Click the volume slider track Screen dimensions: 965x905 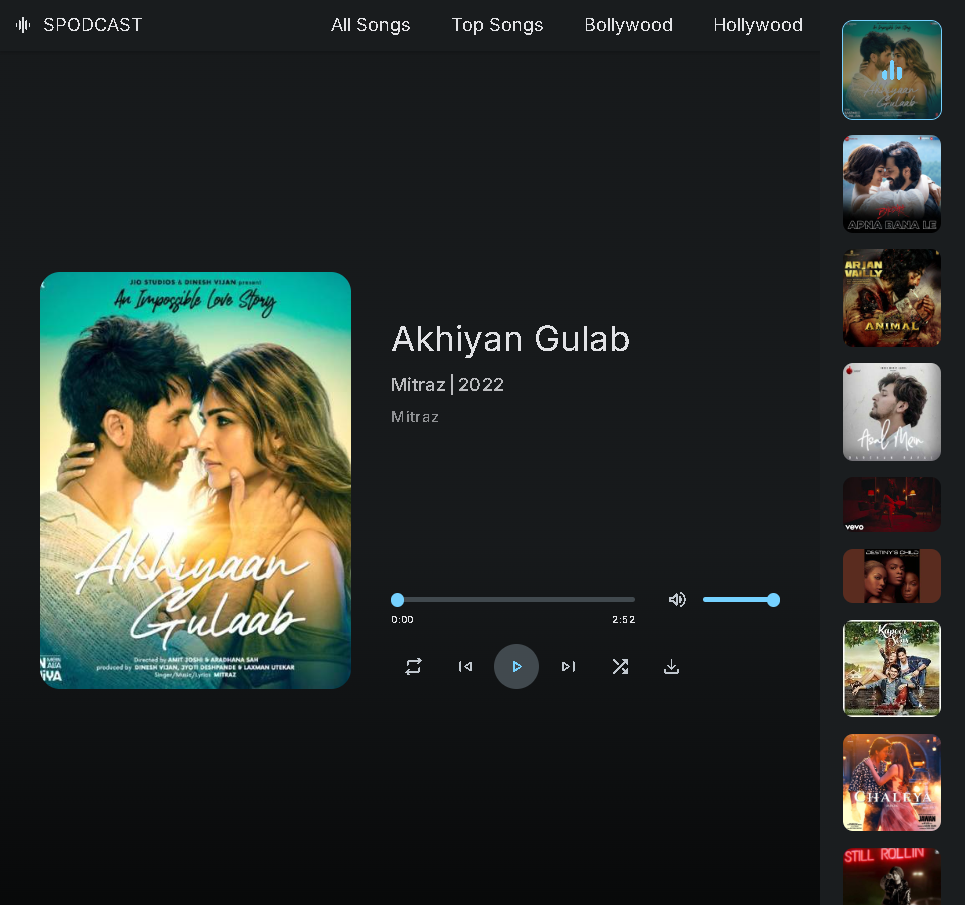point(741,599)
